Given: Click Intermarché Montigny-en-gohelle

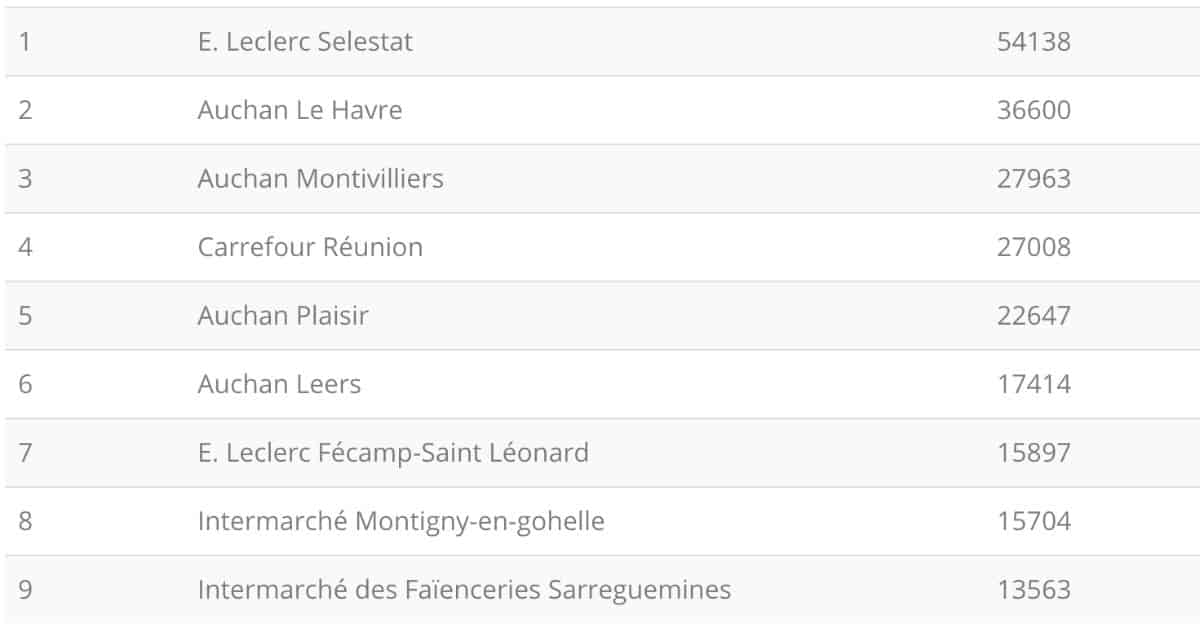Looking at the screenshot, I should [401, 521].
